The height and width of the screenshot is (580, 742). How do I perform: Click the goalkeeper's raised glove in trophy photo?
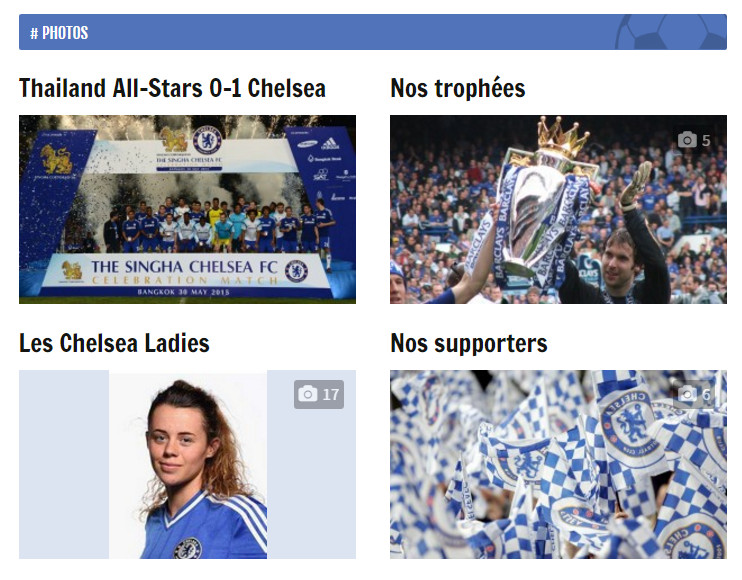coord(638,182)
